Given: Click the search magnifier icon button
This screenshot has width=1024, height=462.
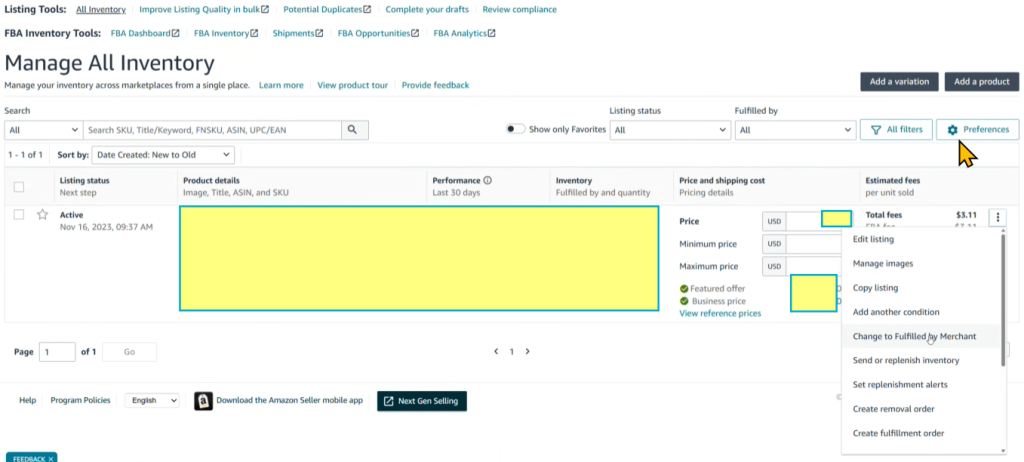Looking at the screenshot, I should point(355,130).
